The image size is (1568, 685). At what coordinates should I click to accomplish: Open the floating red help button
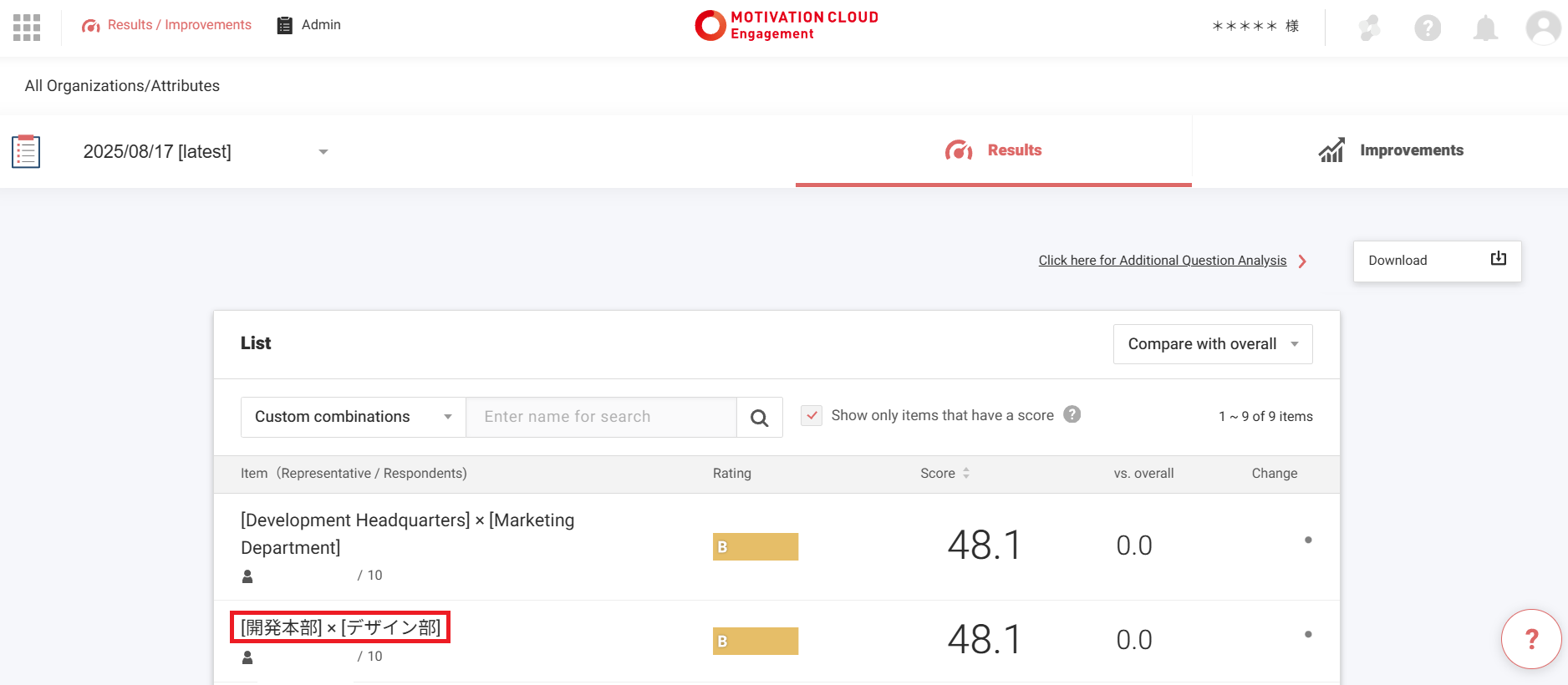tap(1531, 639)
